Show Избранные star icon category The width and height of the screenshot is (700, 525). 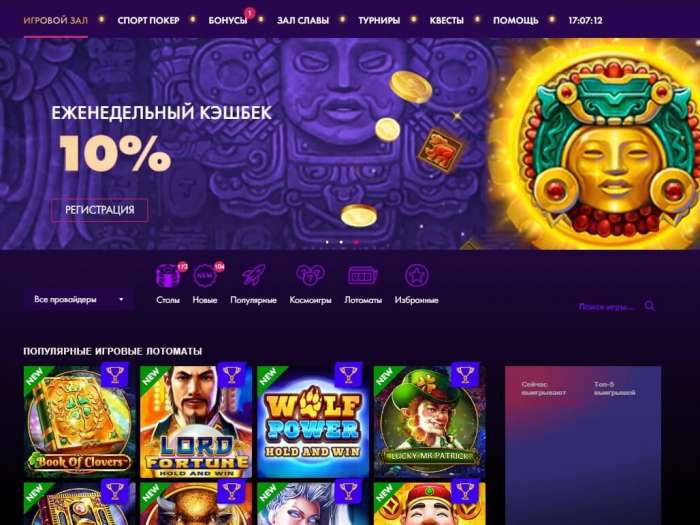417,276
